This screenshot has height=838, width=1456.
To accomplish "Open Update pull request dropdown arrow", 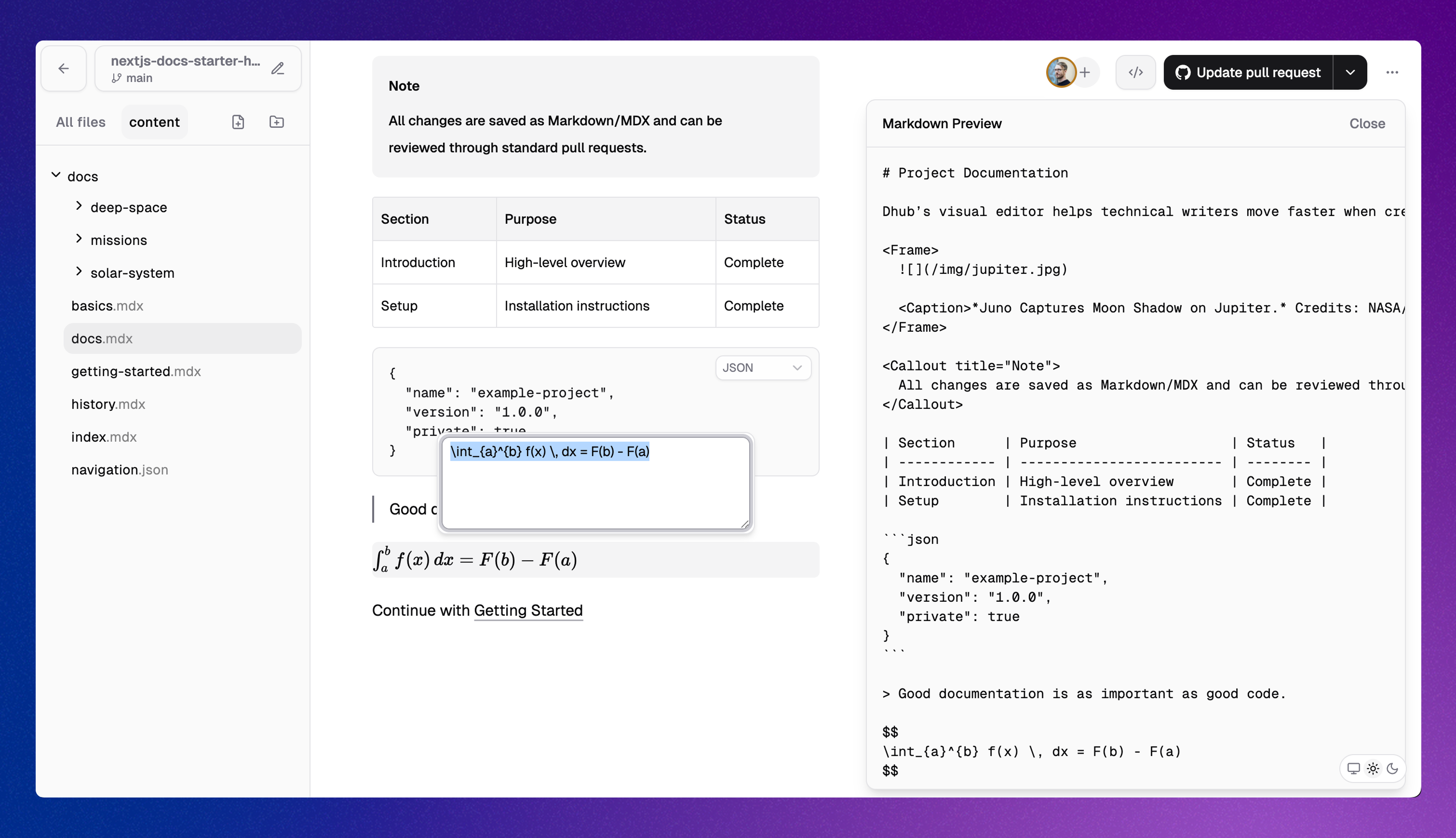I will (x=1350, y=72).
